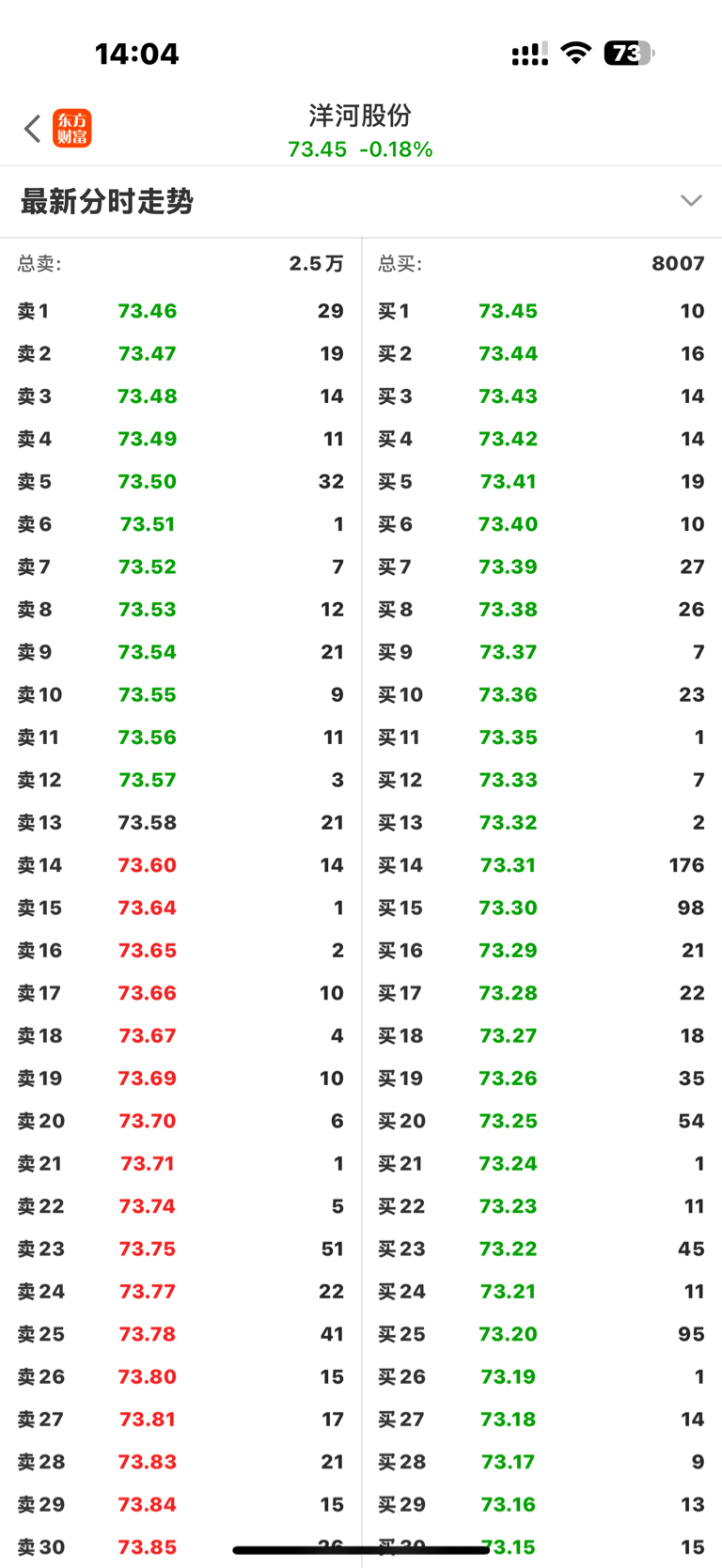Collapse the 最新分时走势 chevron
Screen dimensions: 722x1568
click(x=691, y=200)
